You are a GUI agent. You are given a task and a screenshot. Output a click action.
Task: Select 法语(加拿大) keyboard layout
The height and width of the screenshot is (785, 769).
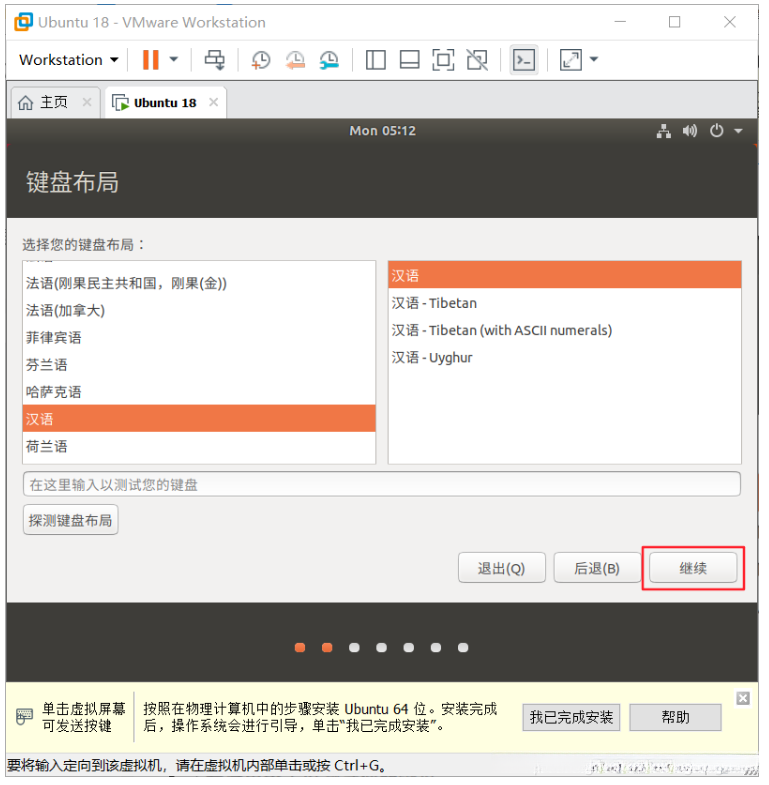coord(199,310)
